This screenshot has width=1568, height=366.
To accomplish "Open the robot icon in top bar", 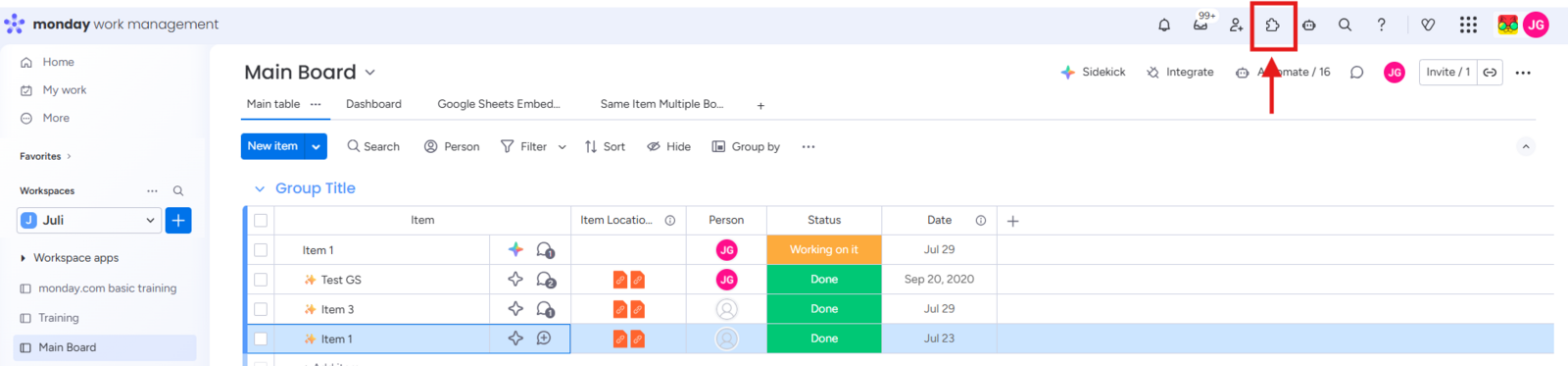I will point(1309,25).
